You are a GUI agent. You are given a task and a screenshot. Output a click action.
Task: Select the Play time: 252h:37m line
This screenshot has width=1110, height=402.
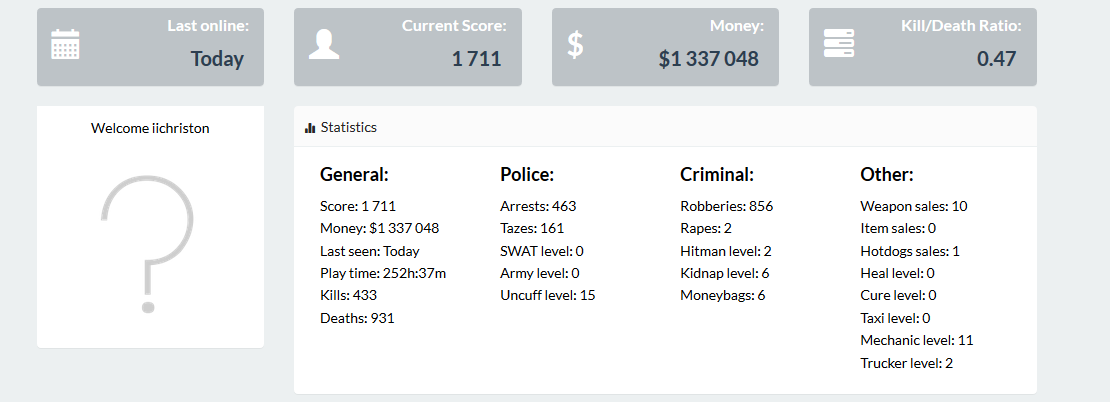pos(383,273)
